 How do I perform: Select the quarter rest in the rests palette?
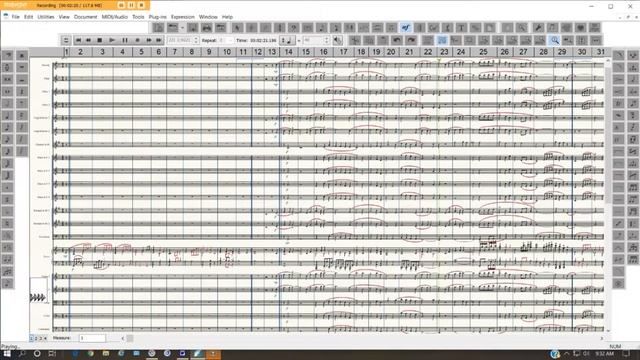[22, 91]
